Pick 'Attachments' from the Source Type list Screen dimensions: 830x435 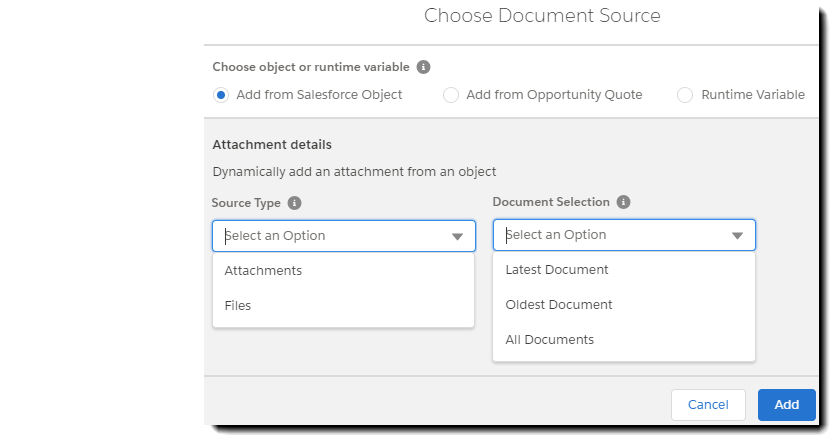click(x=263, y=271)
